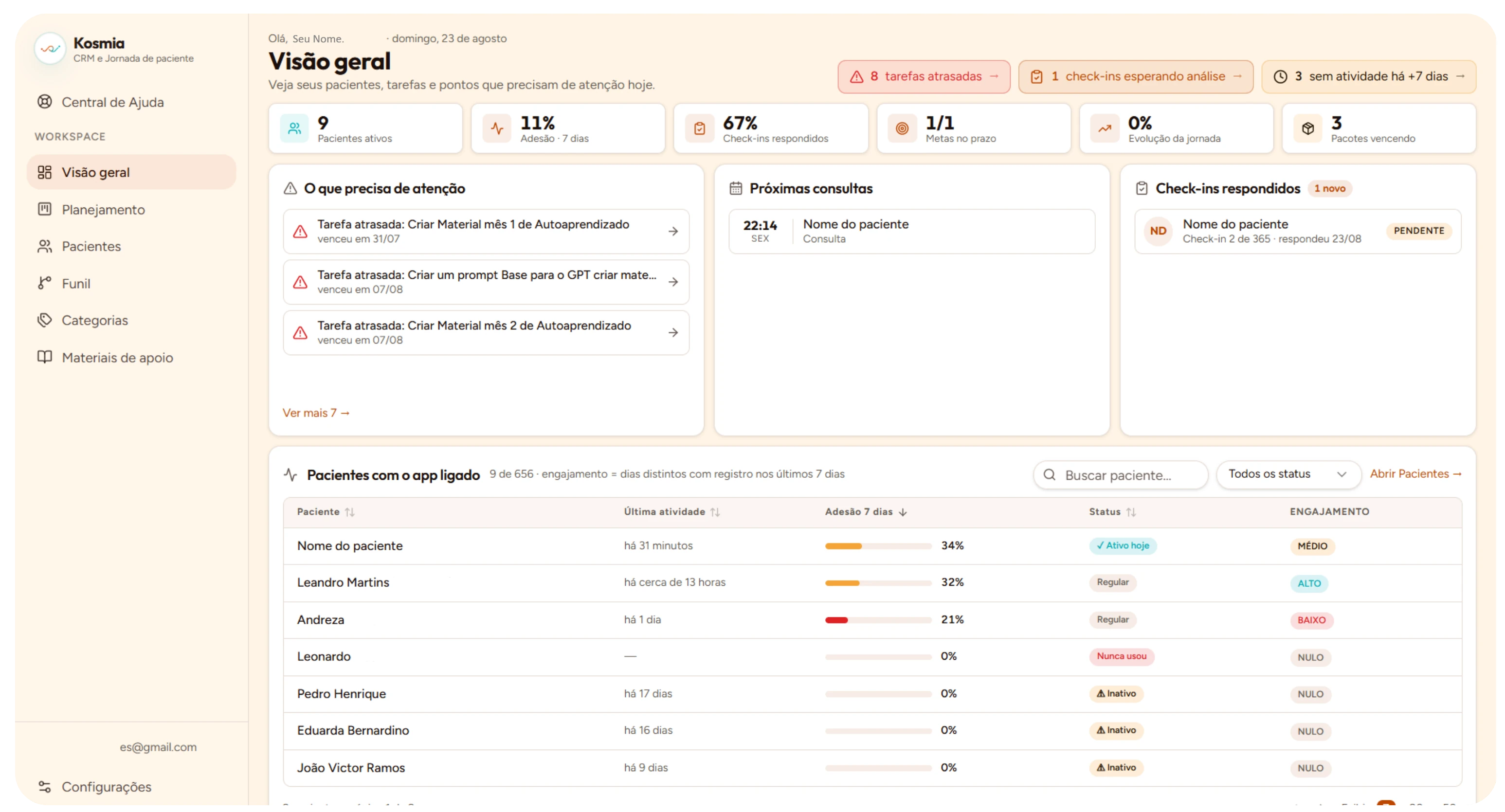Click the Pacotes vencendo box icon
Image resolution: width=1505 pixels, height=812 pixels.
(1307, 128)
